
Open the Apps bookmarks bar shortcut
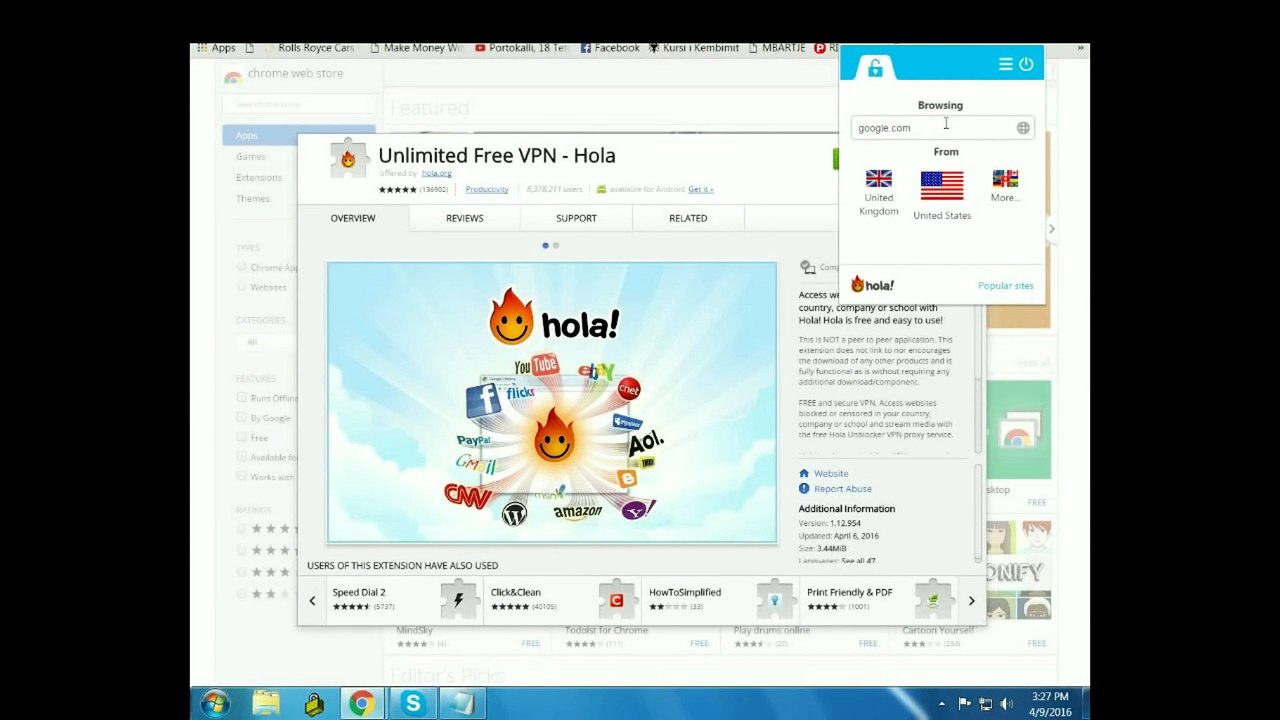click(x=216, y=48)
